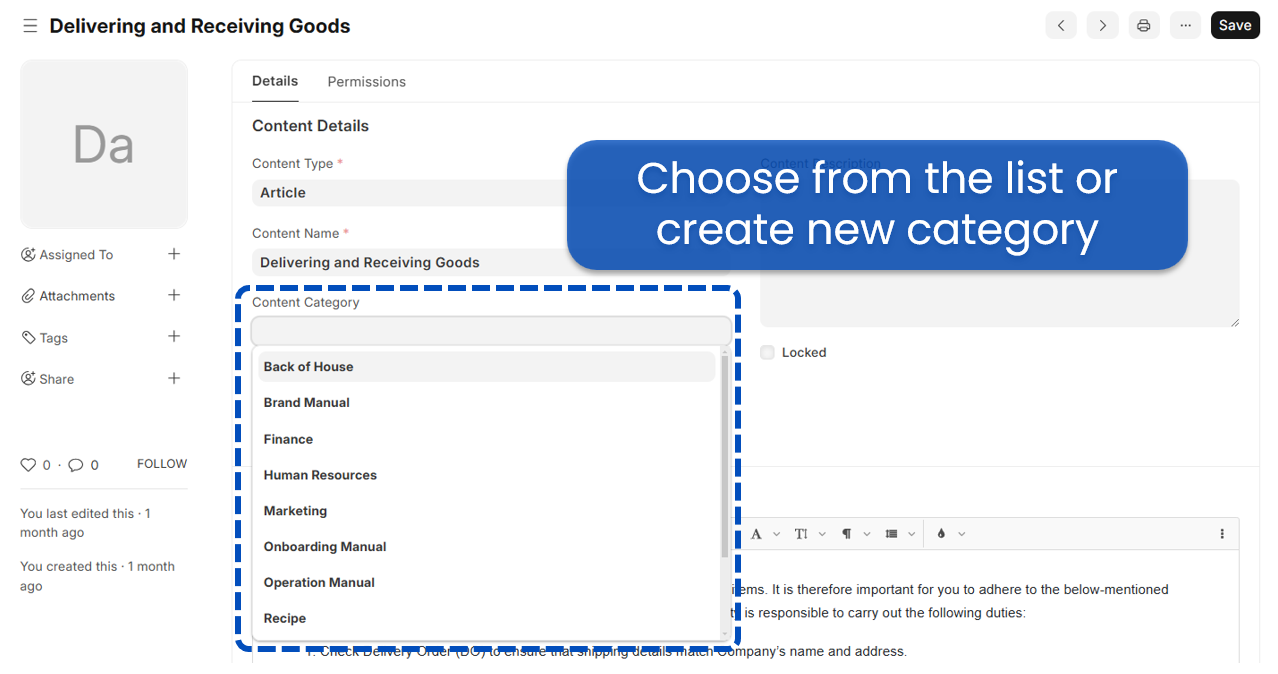Add an attachment with plus icon
Viewport: 1278px width, 674px height.
pos(174,295)
